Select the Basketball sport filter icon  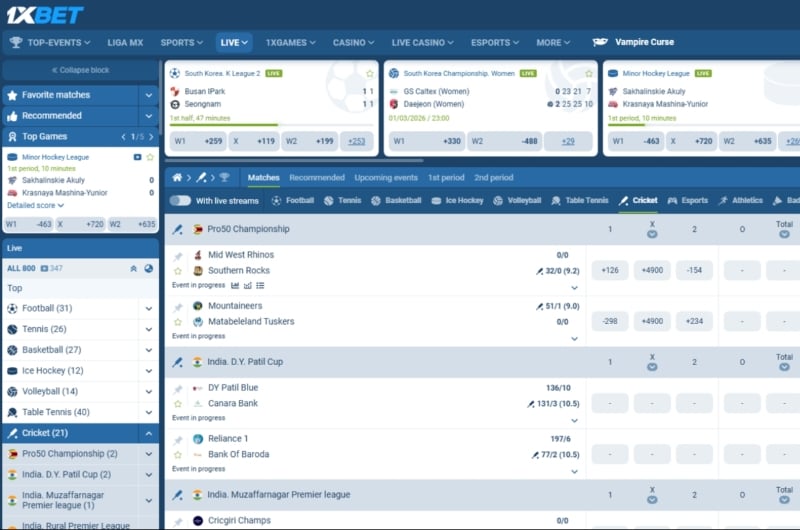[376, 200]
